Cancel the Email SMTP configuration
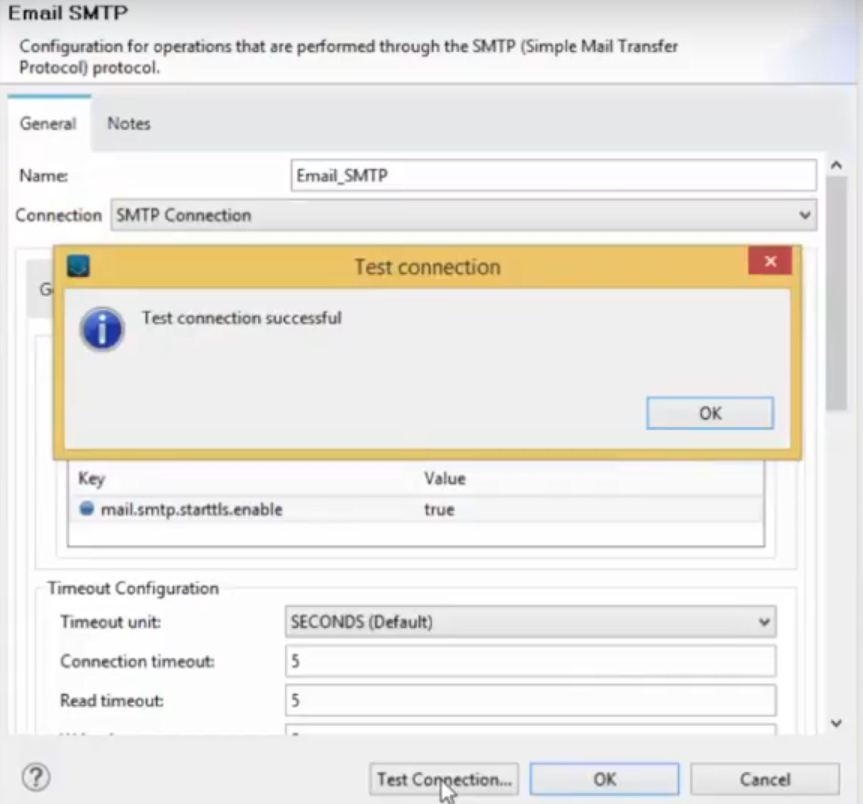863x804 pixels. (x=764, y=778)
